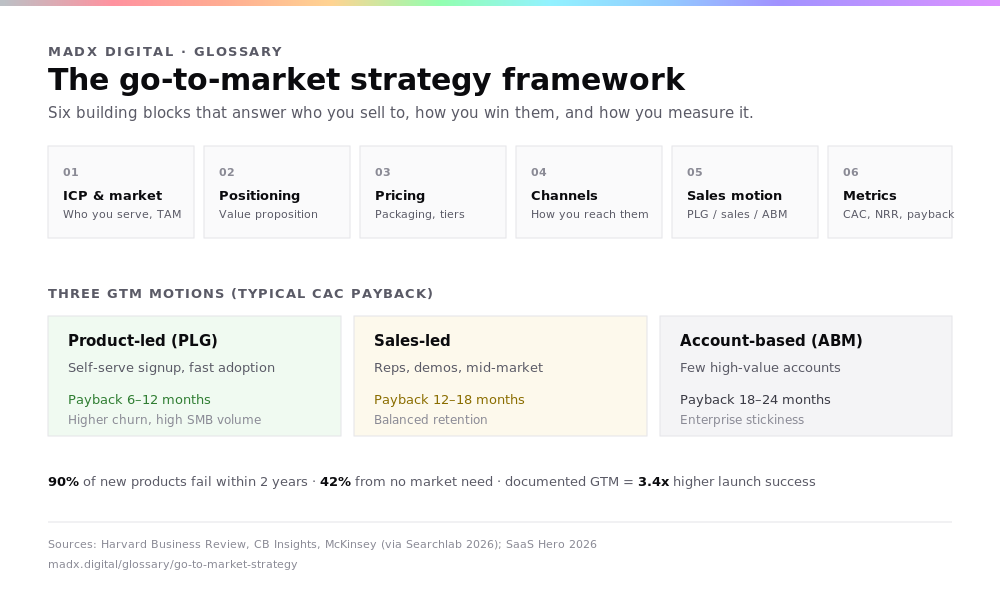1000x600 pixels.
Task: Click 'CAC, NRR, payback' description
Action: (x=897, y=214)
